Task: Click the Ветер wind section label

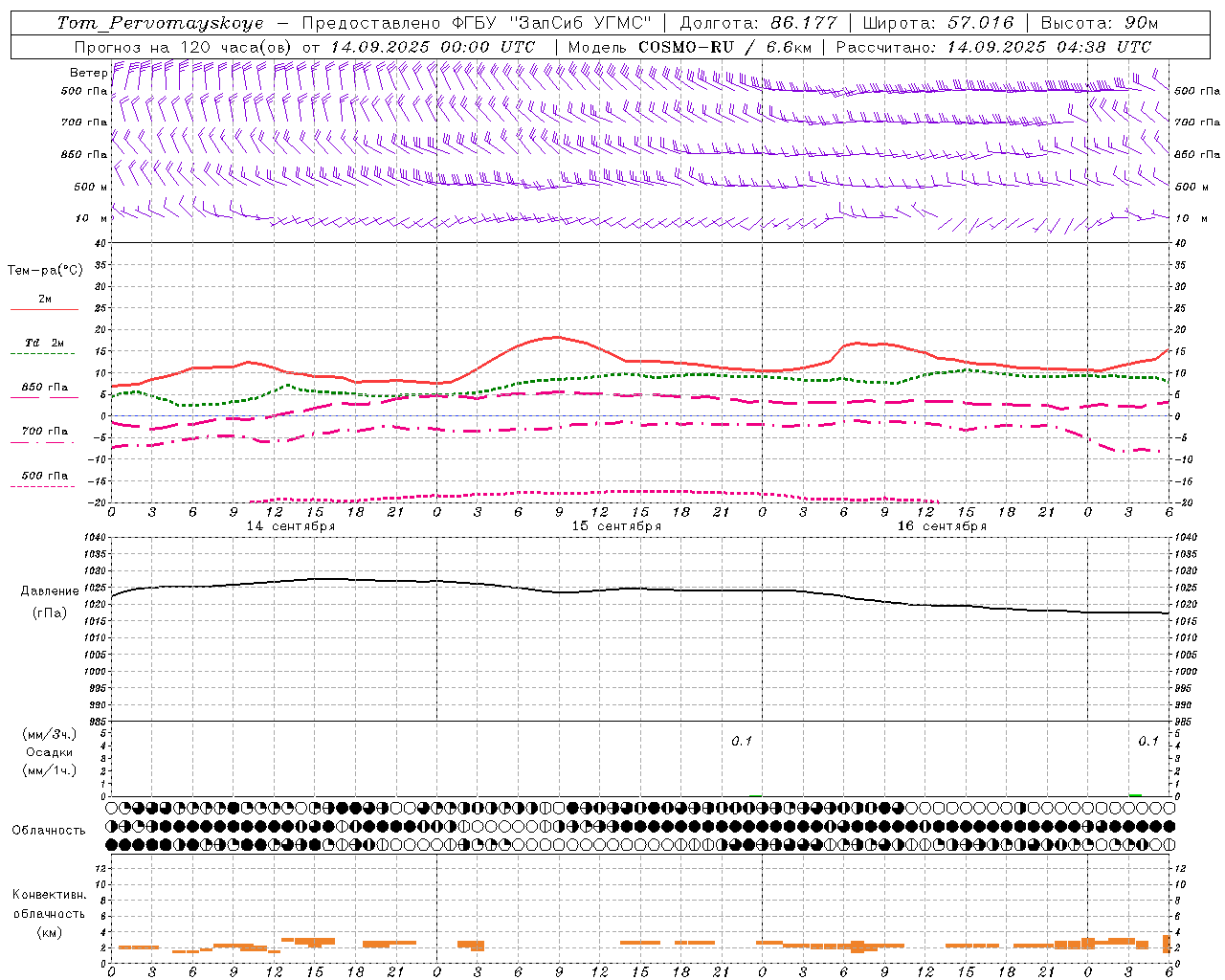Action: click(88, 73)
